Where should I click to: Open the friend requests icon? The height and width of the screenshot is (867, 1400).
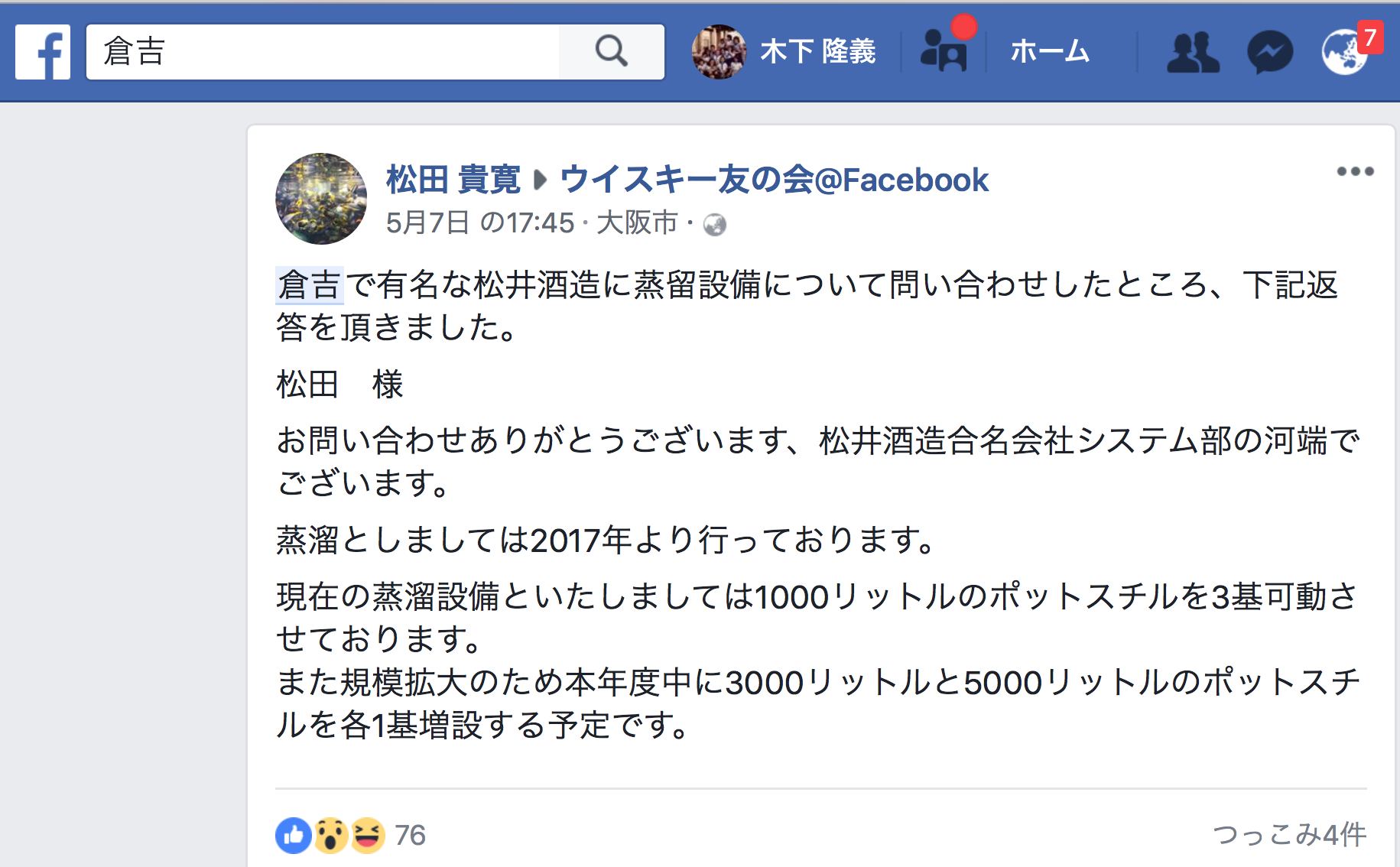1193,52
